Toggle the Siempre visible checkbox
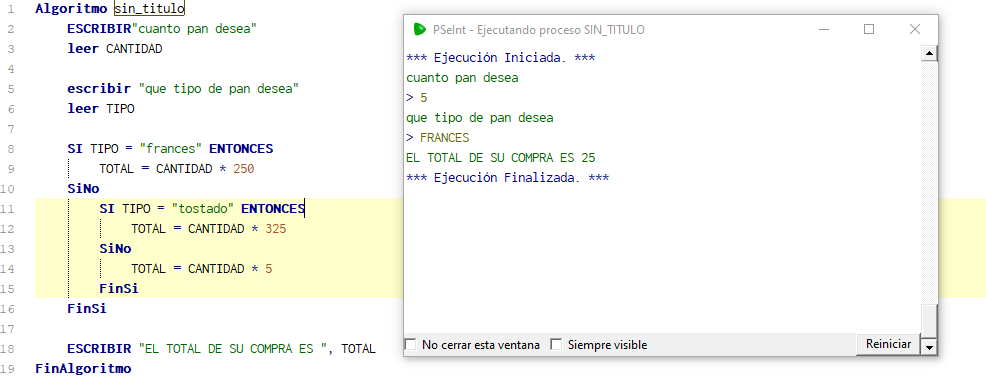 click(x=556, y=344)
